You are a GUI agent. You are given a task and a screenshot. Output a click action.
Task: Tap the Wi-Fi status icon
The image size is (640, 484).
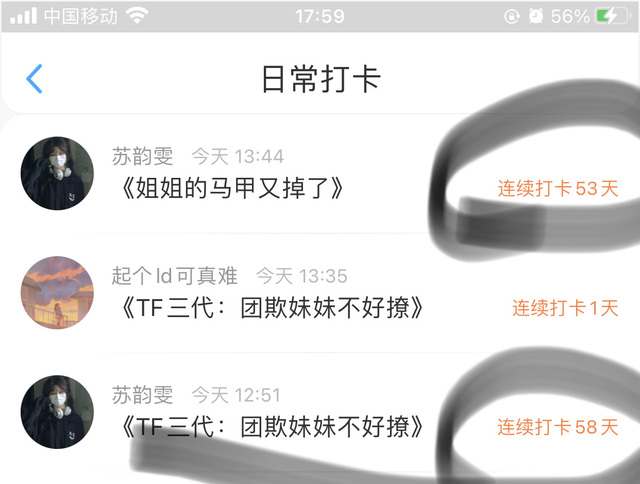(137, 16)
